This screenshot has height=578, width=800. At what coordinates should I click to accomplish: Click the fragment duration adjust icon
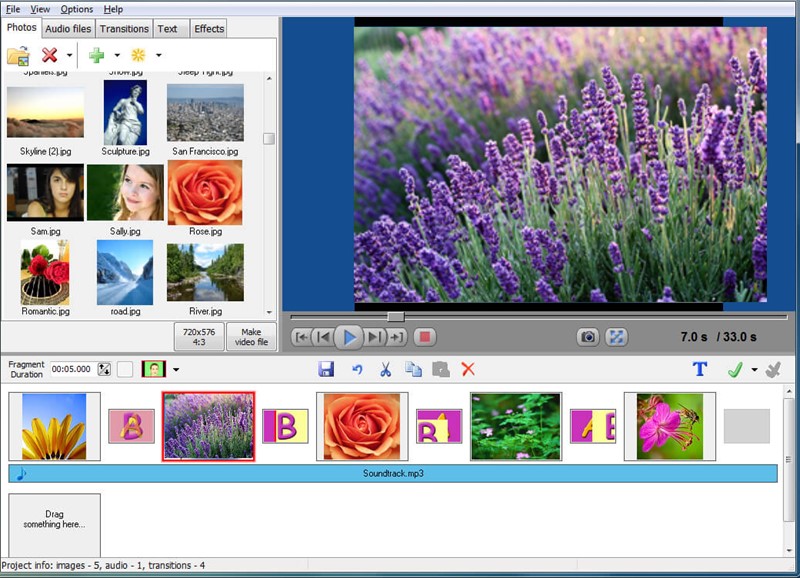pyautogui.click(x=104, y=369)
